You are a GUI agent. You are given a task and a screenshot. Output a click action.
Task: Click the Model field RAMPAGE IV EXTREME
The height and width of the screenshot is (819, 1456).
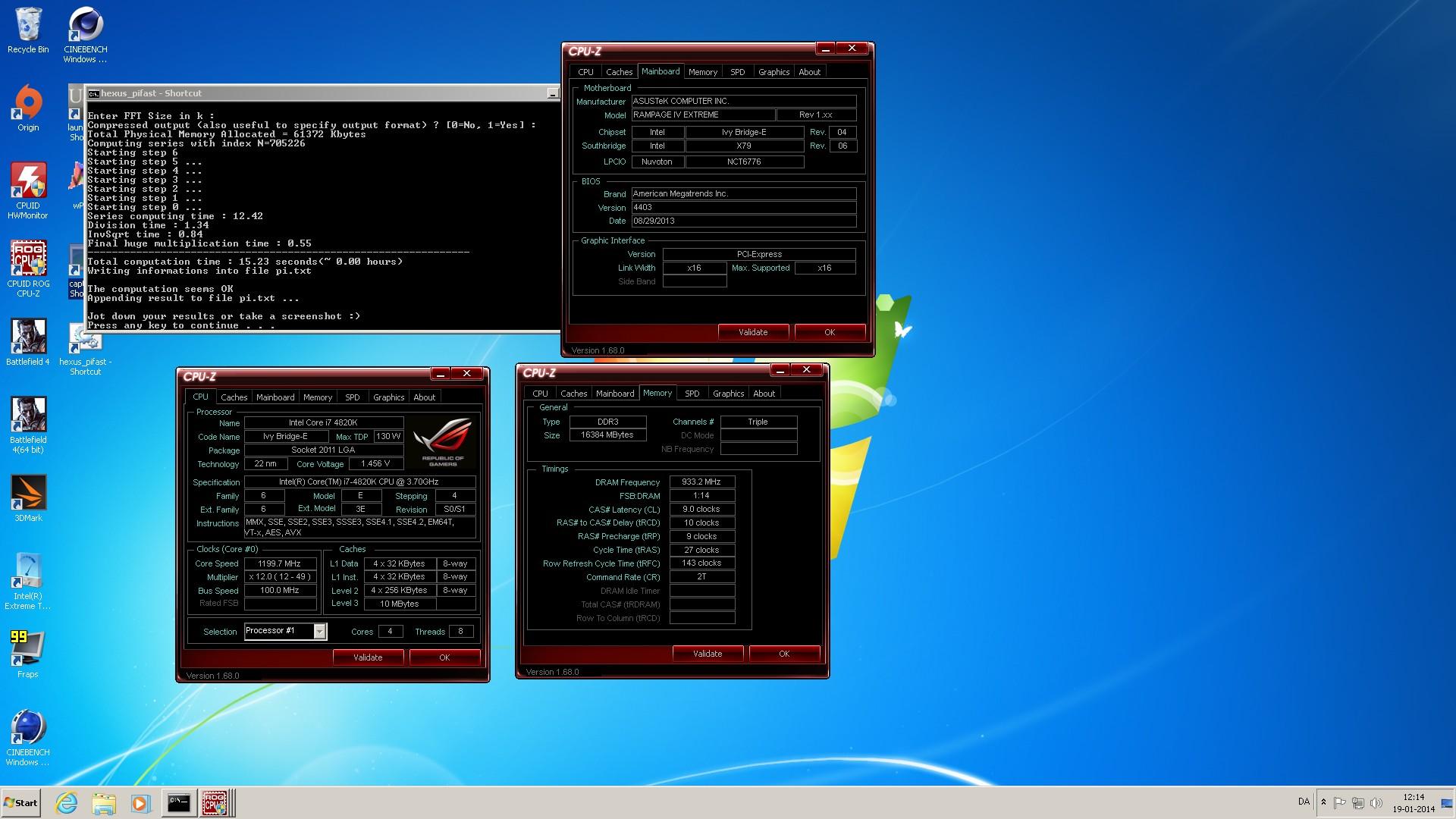tap(703, 115)
